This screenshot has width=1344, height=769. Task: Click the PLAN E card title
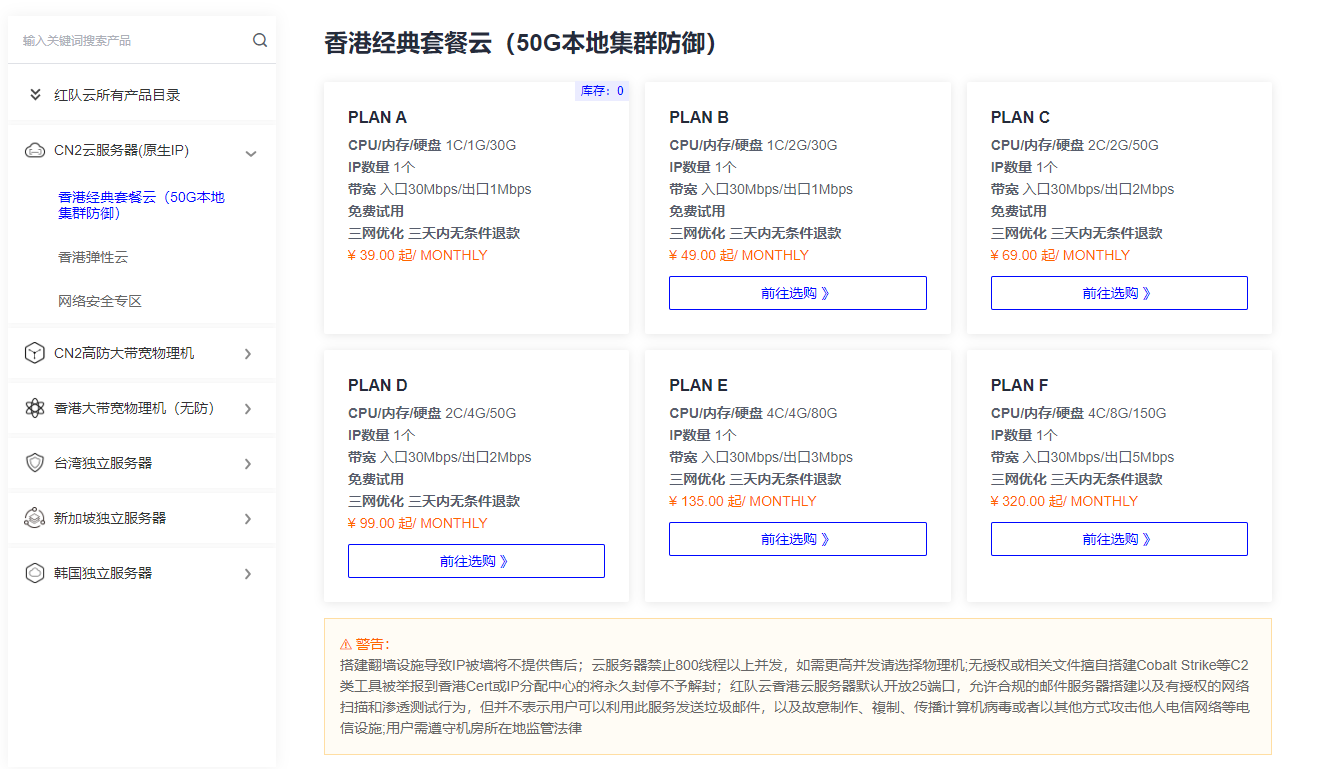click(x=698, y=385)
